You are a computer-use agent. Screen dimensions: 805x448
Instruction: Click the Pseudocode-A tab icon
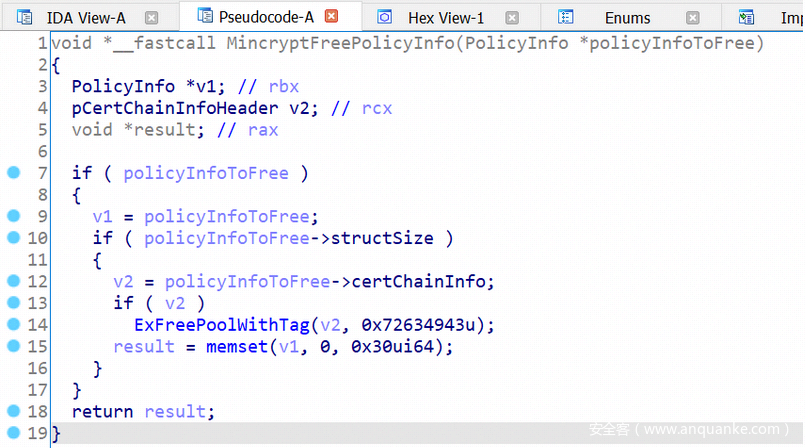[205, 16]
